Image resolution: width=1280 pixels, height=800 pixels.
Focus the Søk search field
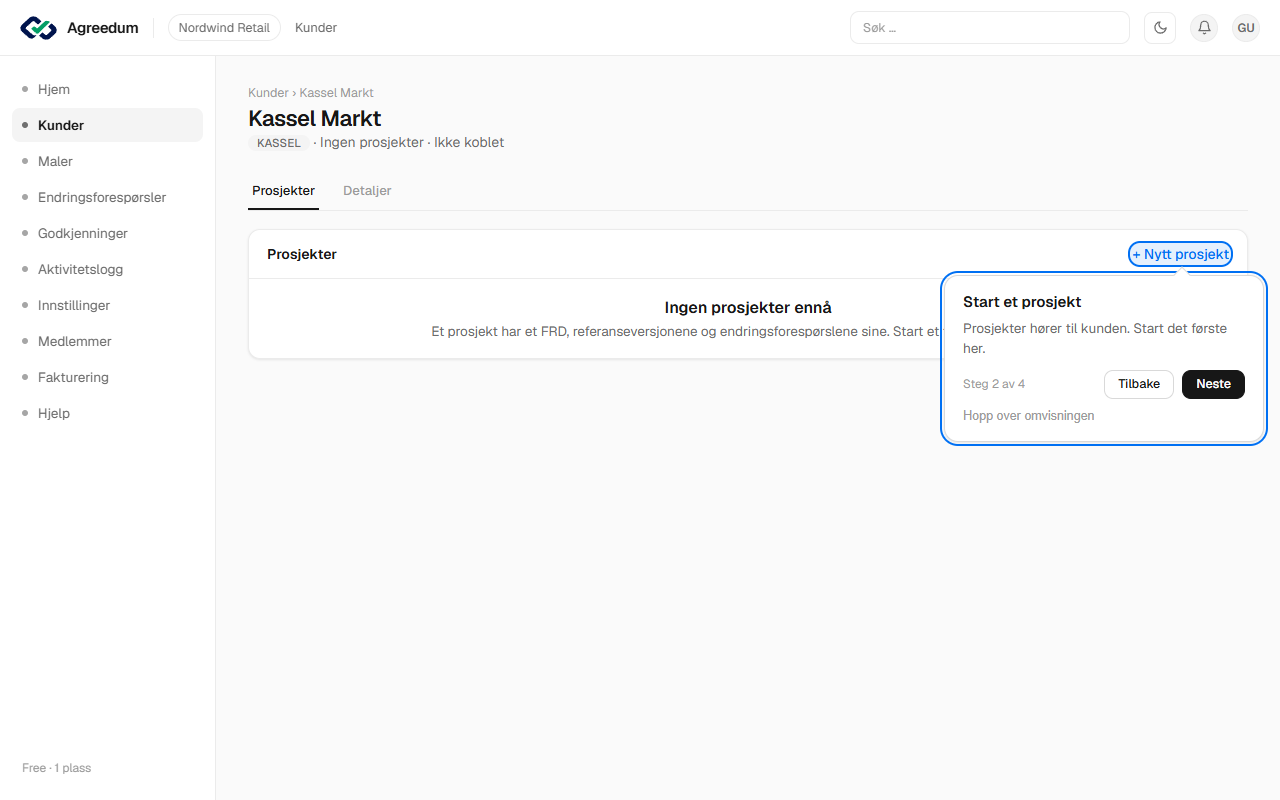(990, 28)
